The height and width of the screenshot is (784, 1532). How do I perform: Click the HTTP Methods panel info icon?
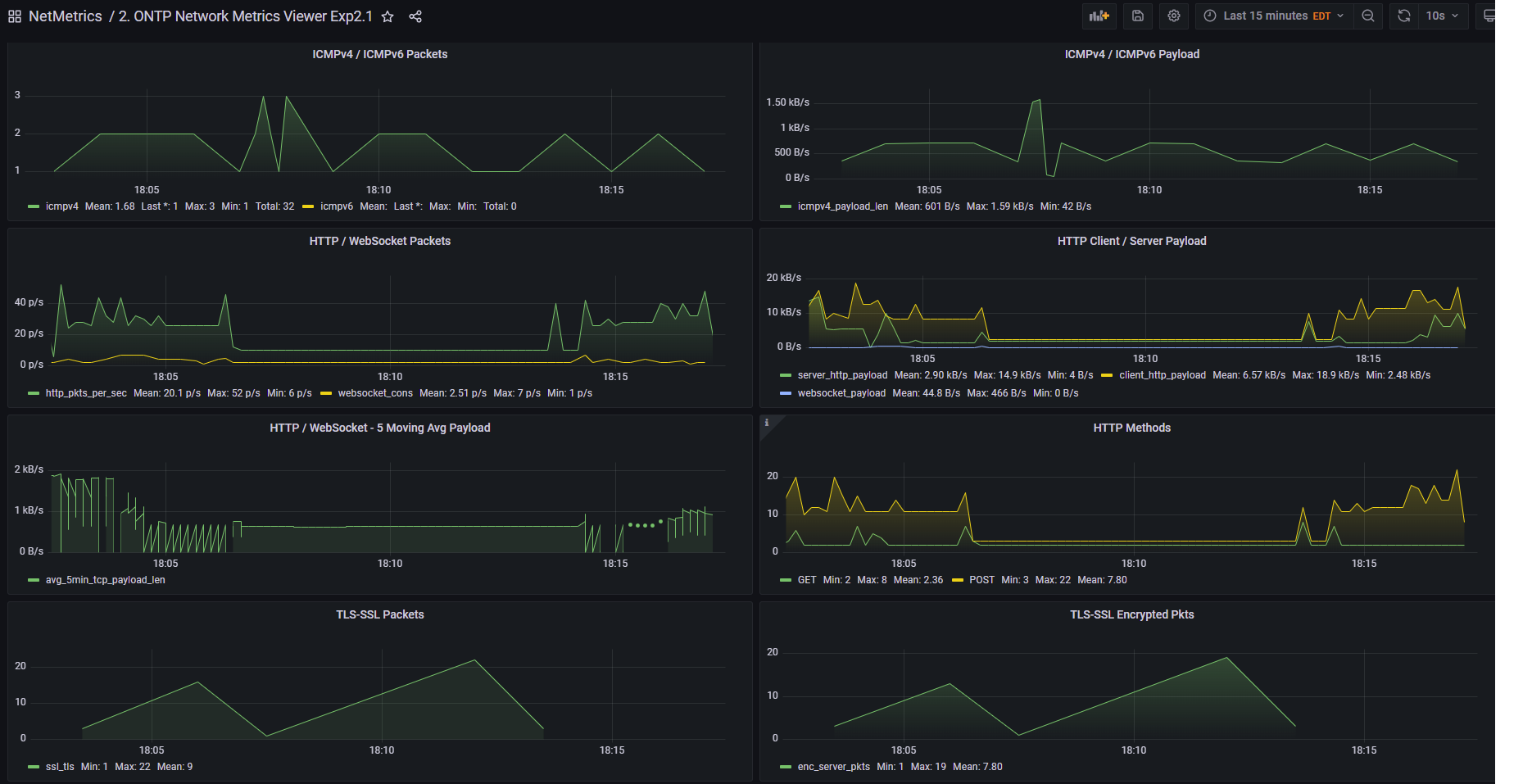pos(767,423)
